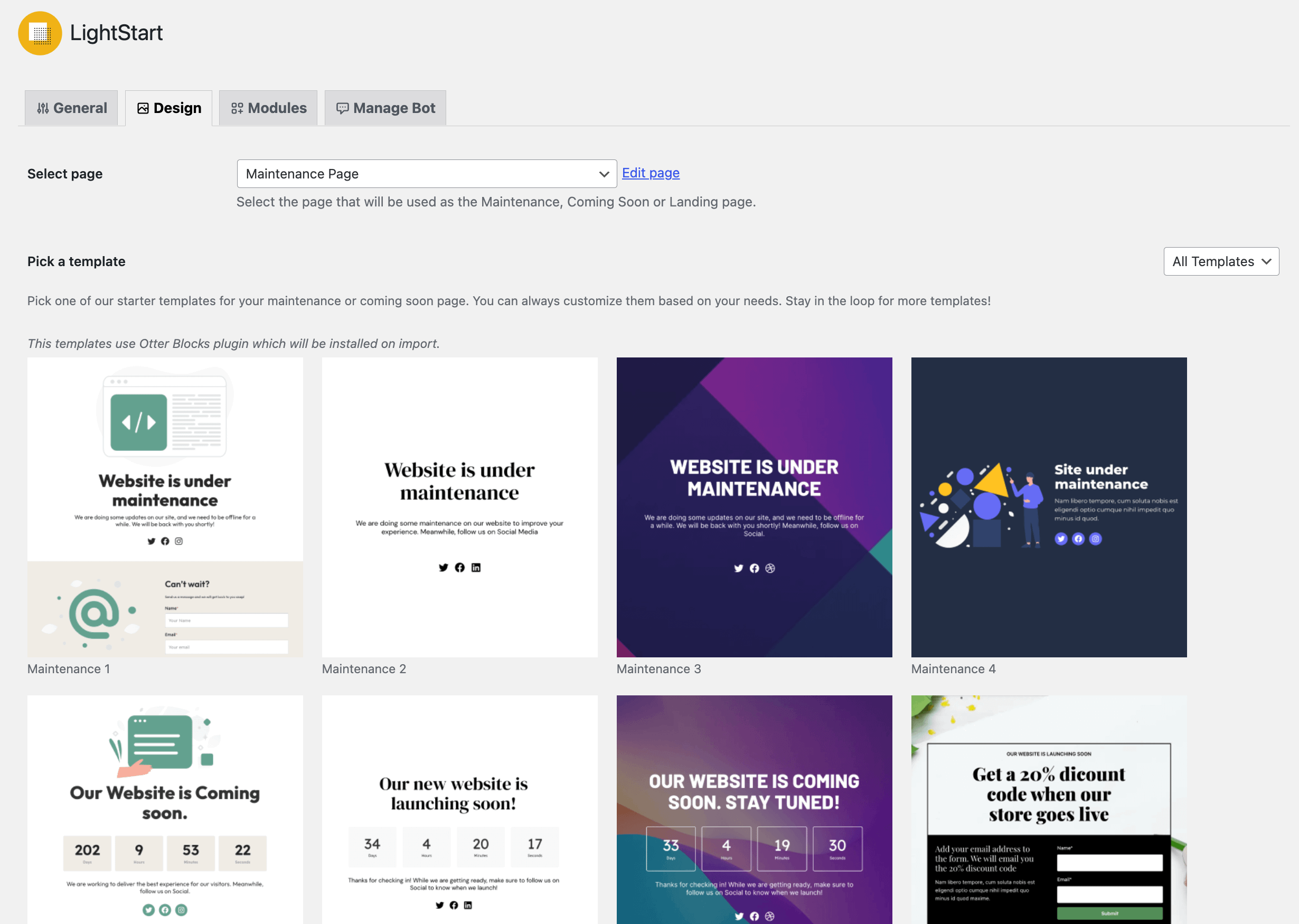Follow the Edit page link

(x=651, y=173)
